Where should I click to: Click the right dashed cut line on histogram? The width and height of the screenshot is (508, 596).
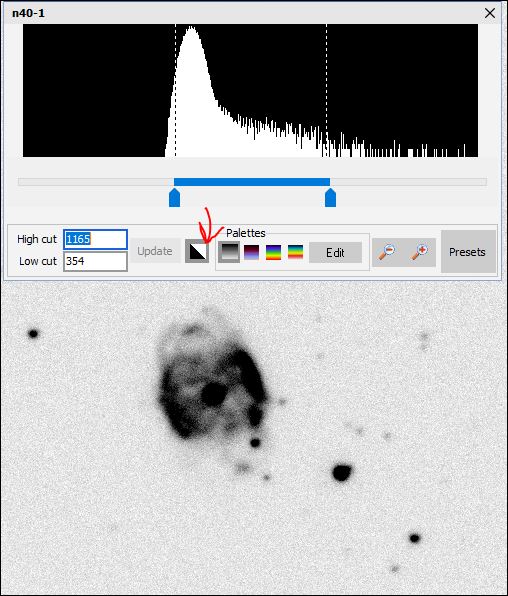point(326,90)
